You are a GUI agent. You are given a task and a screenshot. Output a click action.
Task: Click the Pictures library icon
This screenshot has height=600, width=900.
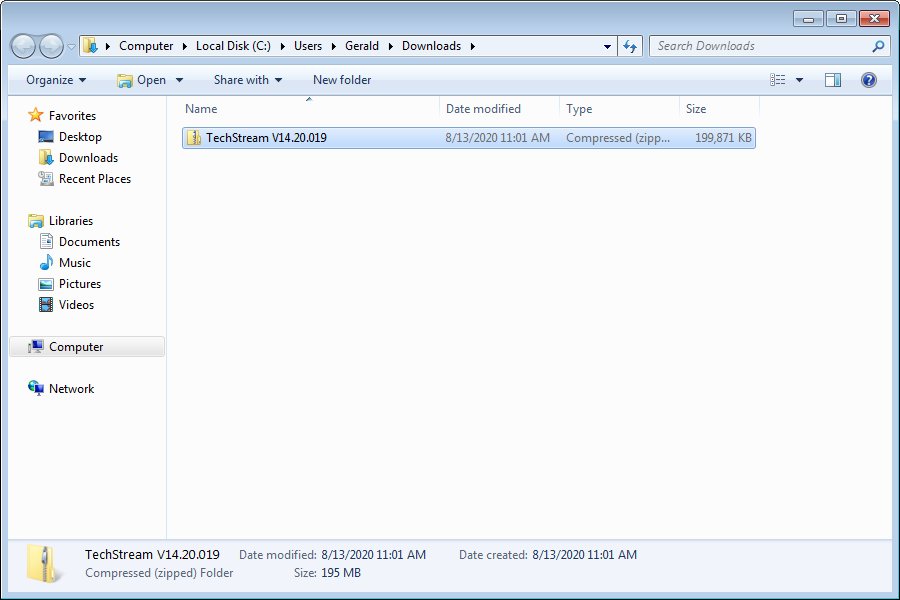coord(46,284)
